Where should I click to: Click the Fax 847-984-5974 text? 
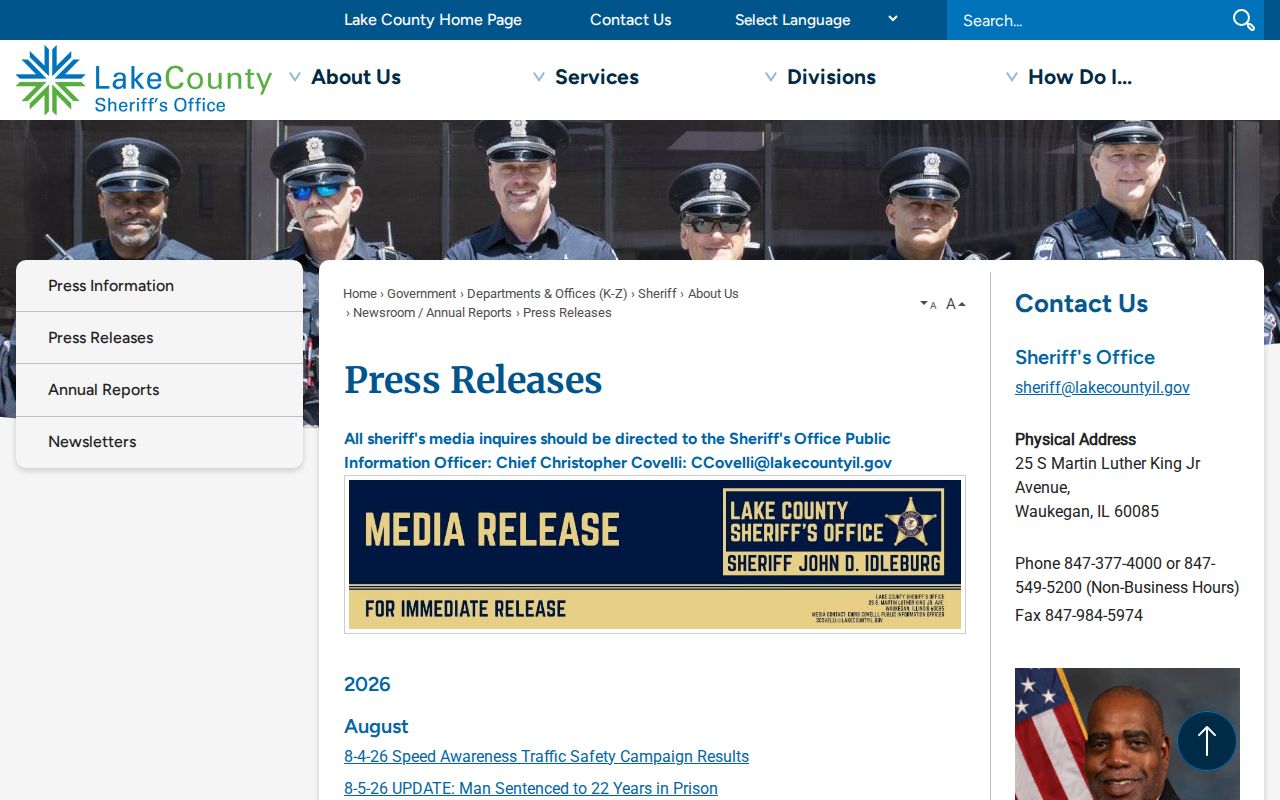click(x=1079, y=616)
